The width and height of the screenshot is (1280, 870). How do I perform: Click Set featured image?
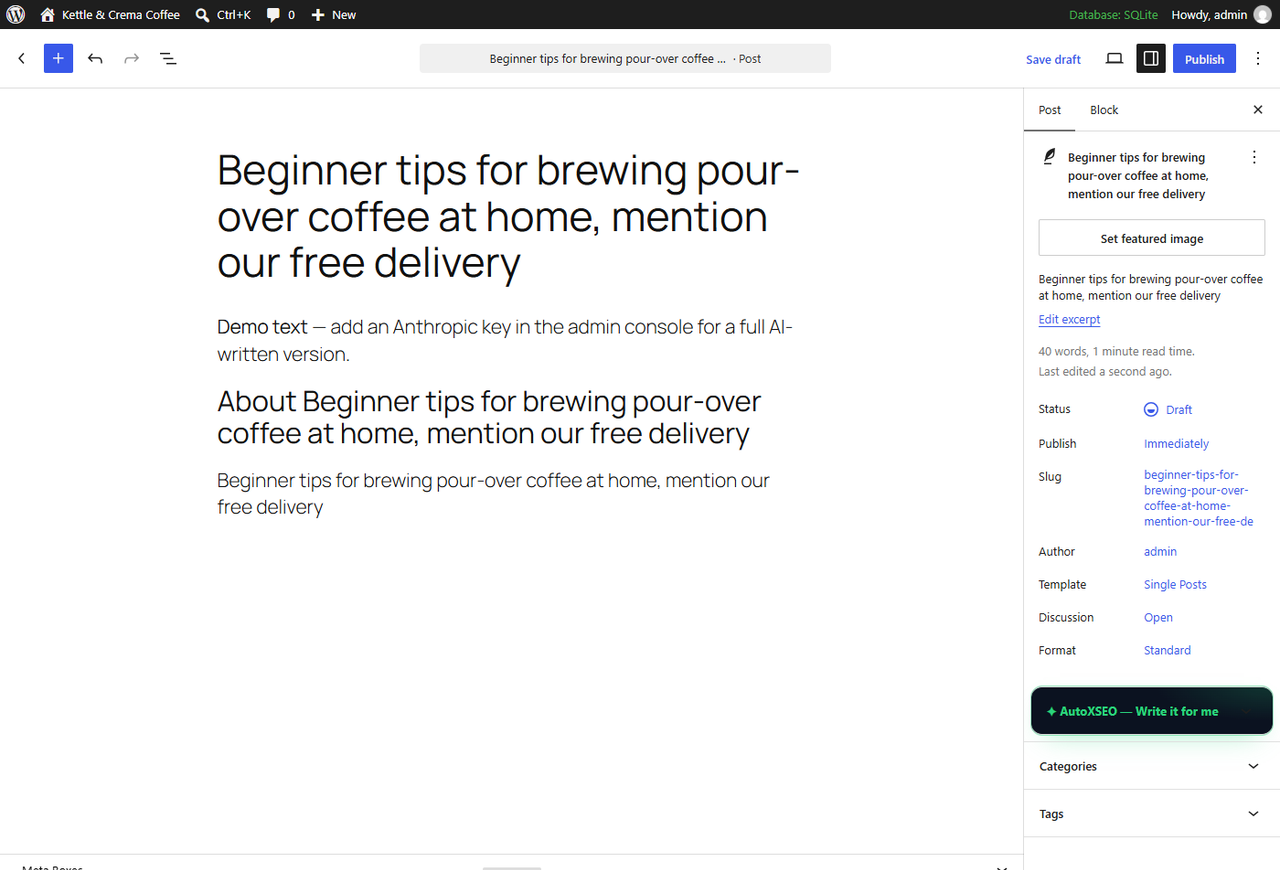[1152, 239]
